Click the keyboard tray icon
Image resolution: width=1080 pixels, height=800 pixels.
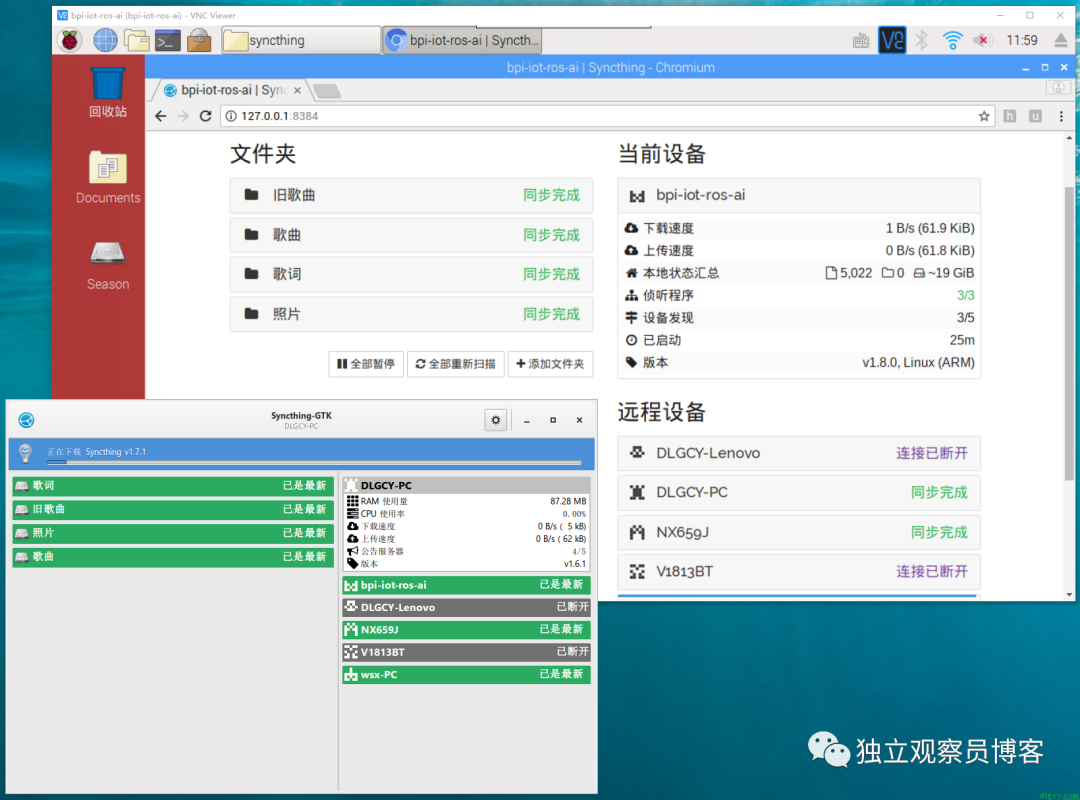[x=861, y=41]
